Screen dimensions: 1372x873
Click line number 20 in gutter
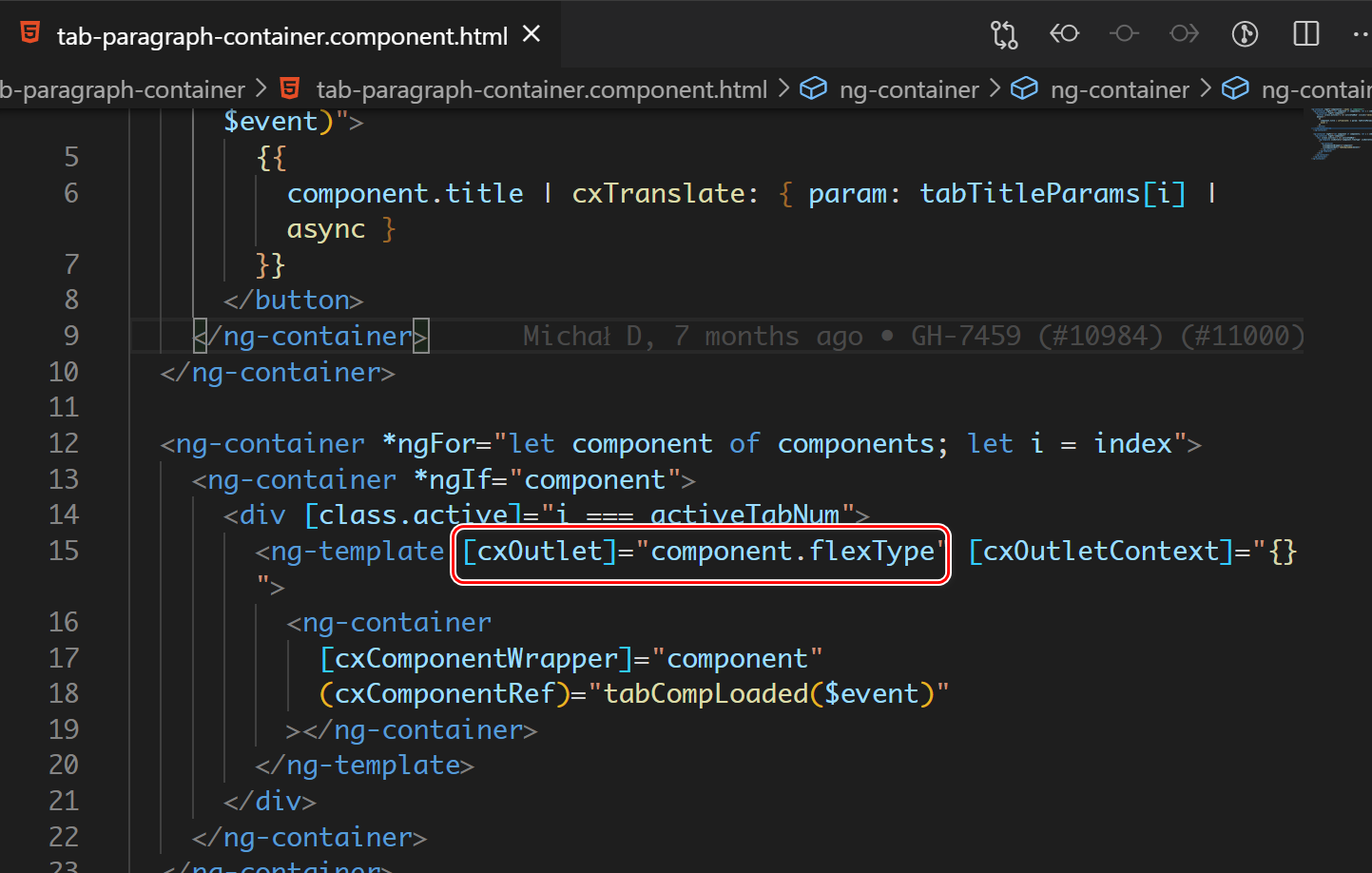coord(64,765)
